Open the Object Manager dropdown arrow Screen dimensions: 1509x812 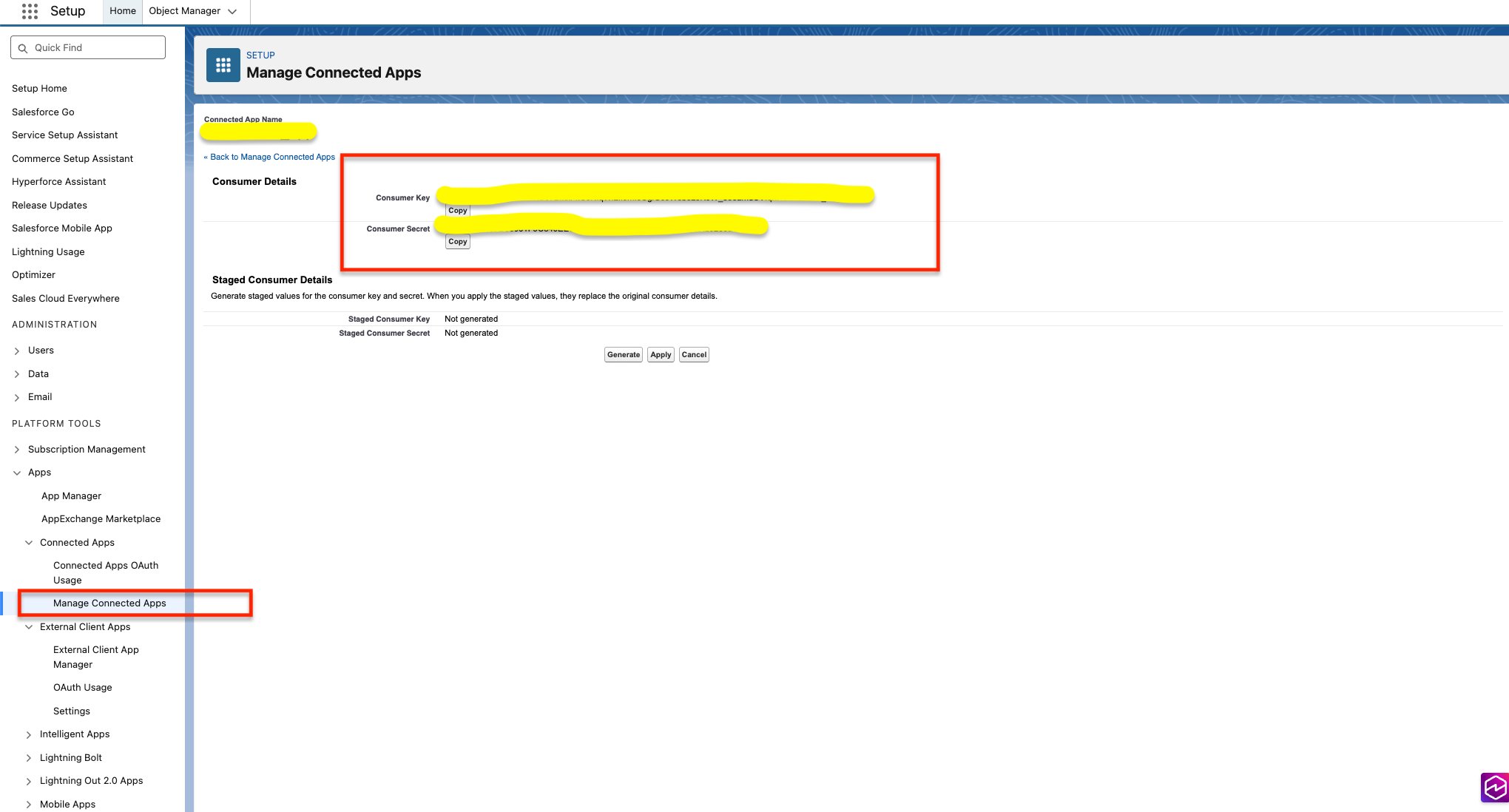(232, 11)
